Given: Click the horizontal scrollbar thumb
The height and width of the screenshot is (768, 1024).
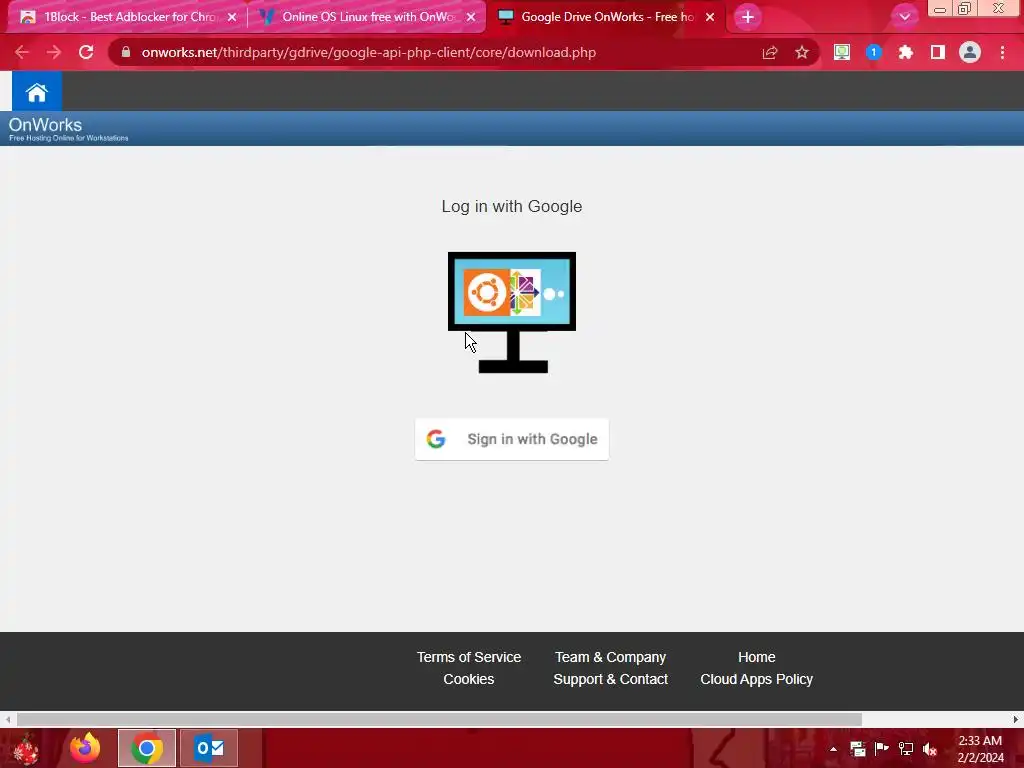Looking at the screenshot, I should click(440, 719).
